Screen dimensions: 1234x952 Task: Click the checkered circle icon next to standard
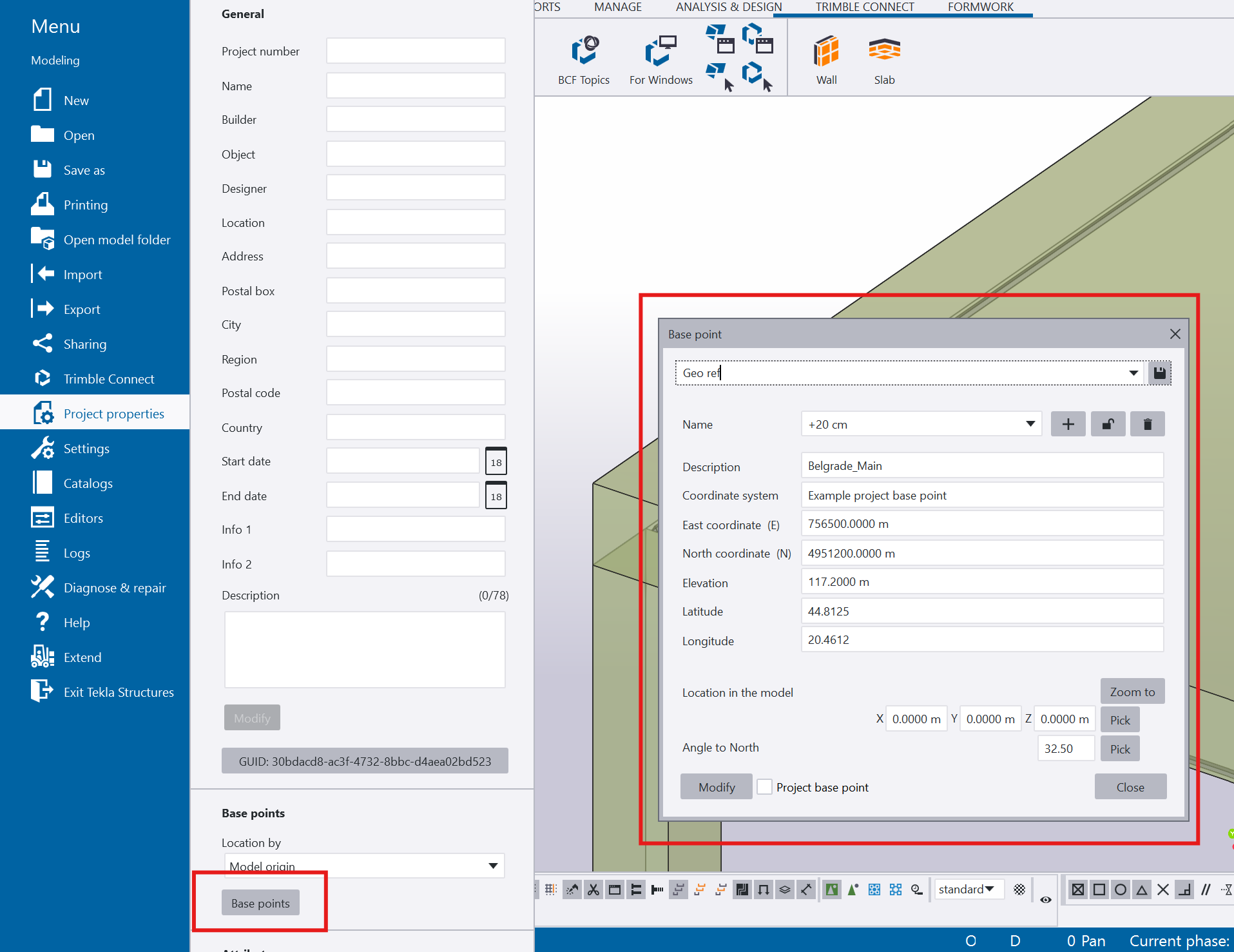coord(1019,889)
